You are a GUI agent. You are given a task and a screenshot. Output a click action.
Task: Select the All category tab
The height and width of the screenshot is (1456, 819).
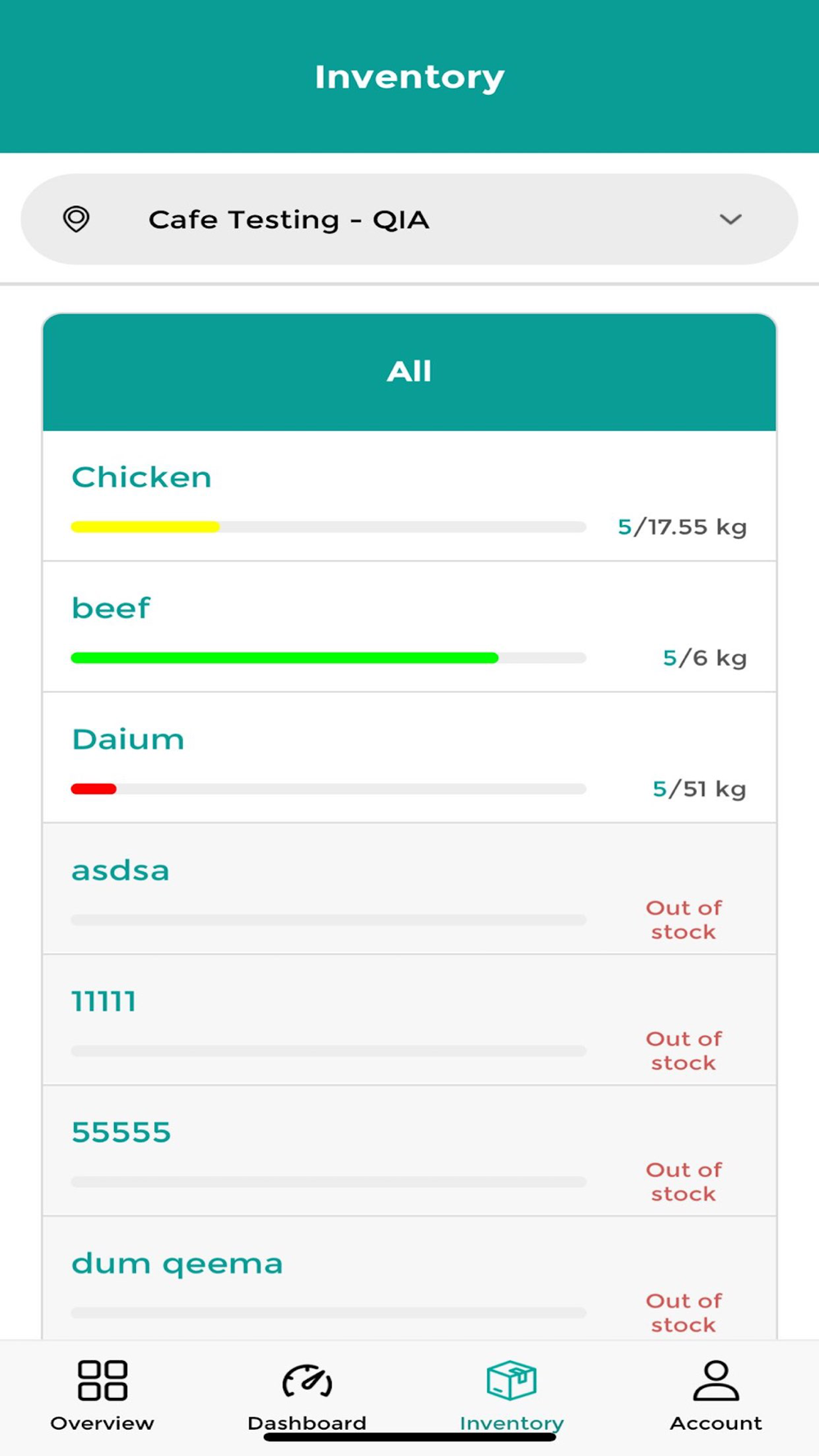tap(409, 372)
